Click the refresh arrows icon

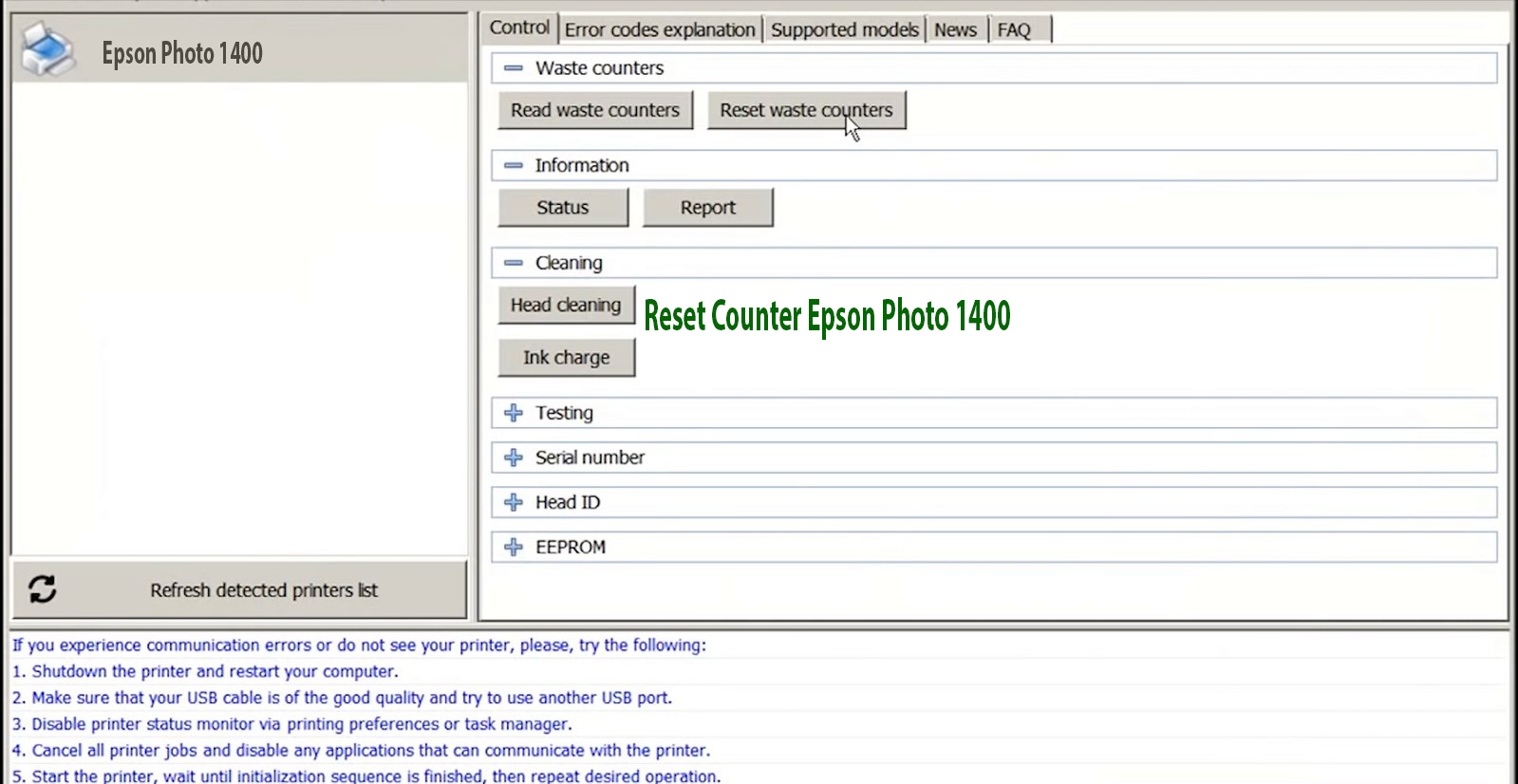coord(43,589)
